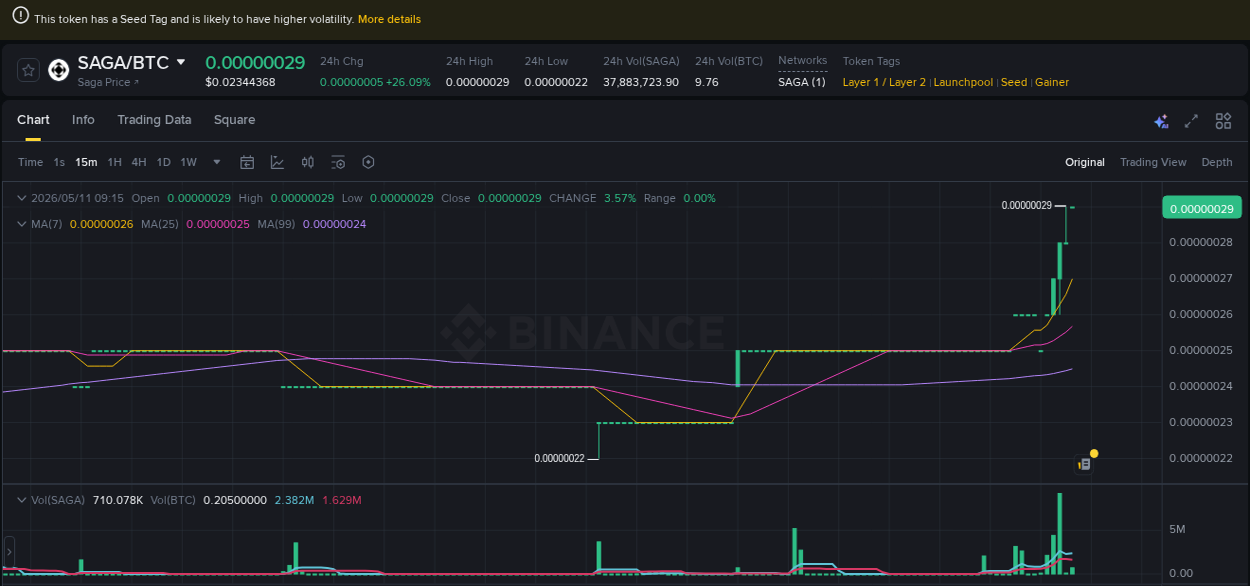
Task: Select the Seed token tag
Action: [1014, 82]
